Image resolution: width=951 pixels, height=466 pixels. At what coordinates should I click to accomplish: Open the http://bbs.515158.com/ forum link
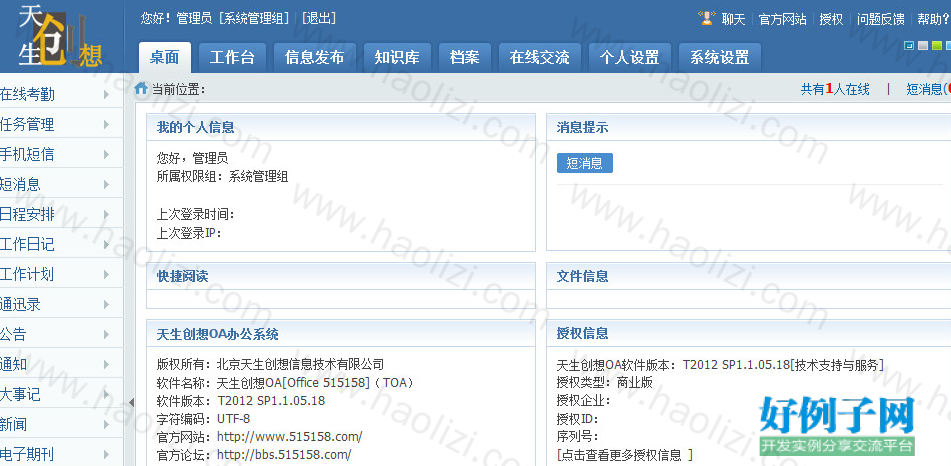click(x=284, y=454)
